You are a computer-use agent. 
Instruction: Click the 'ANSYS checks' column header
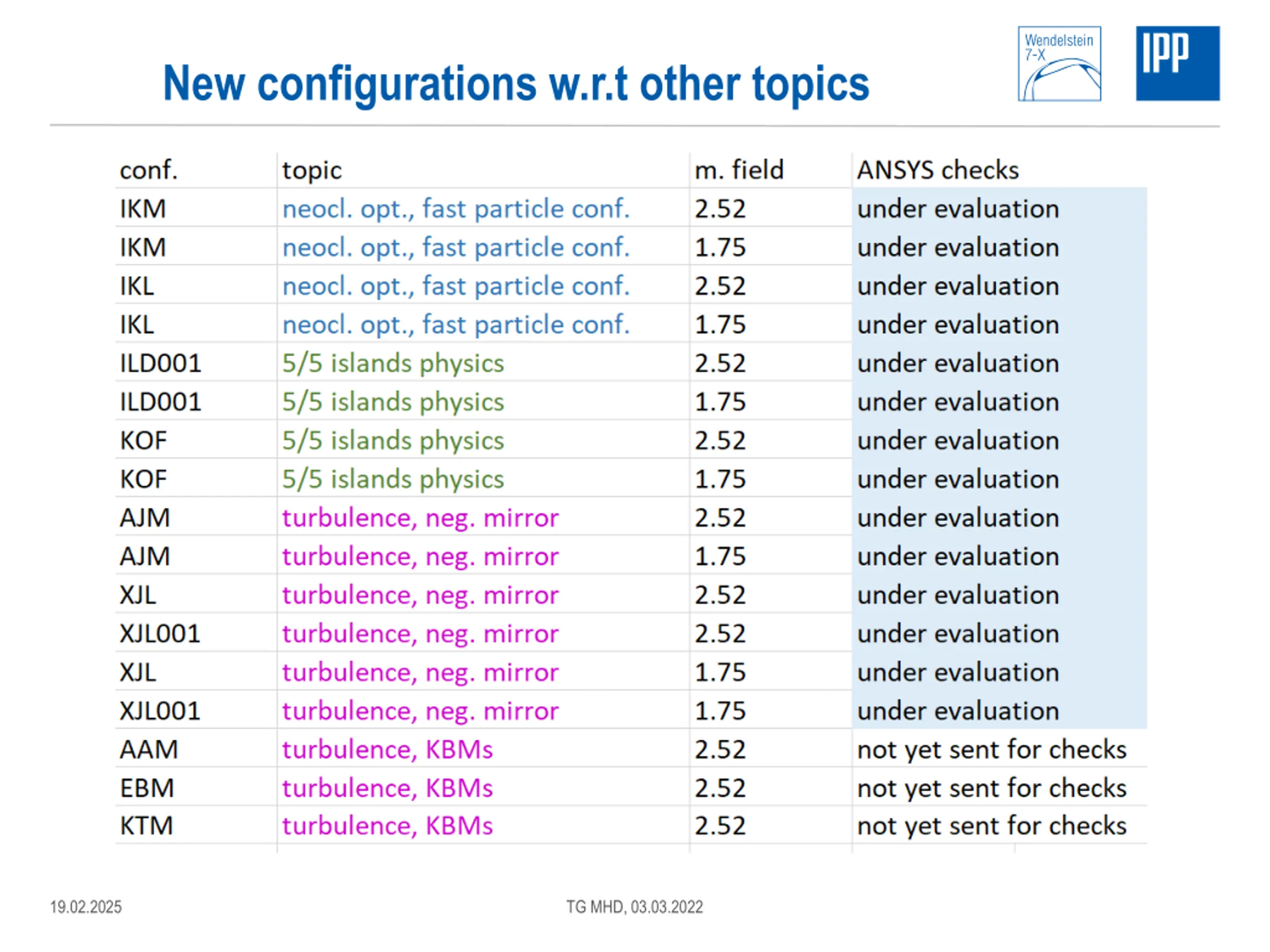pyautogui.click(x=938, y=171)
